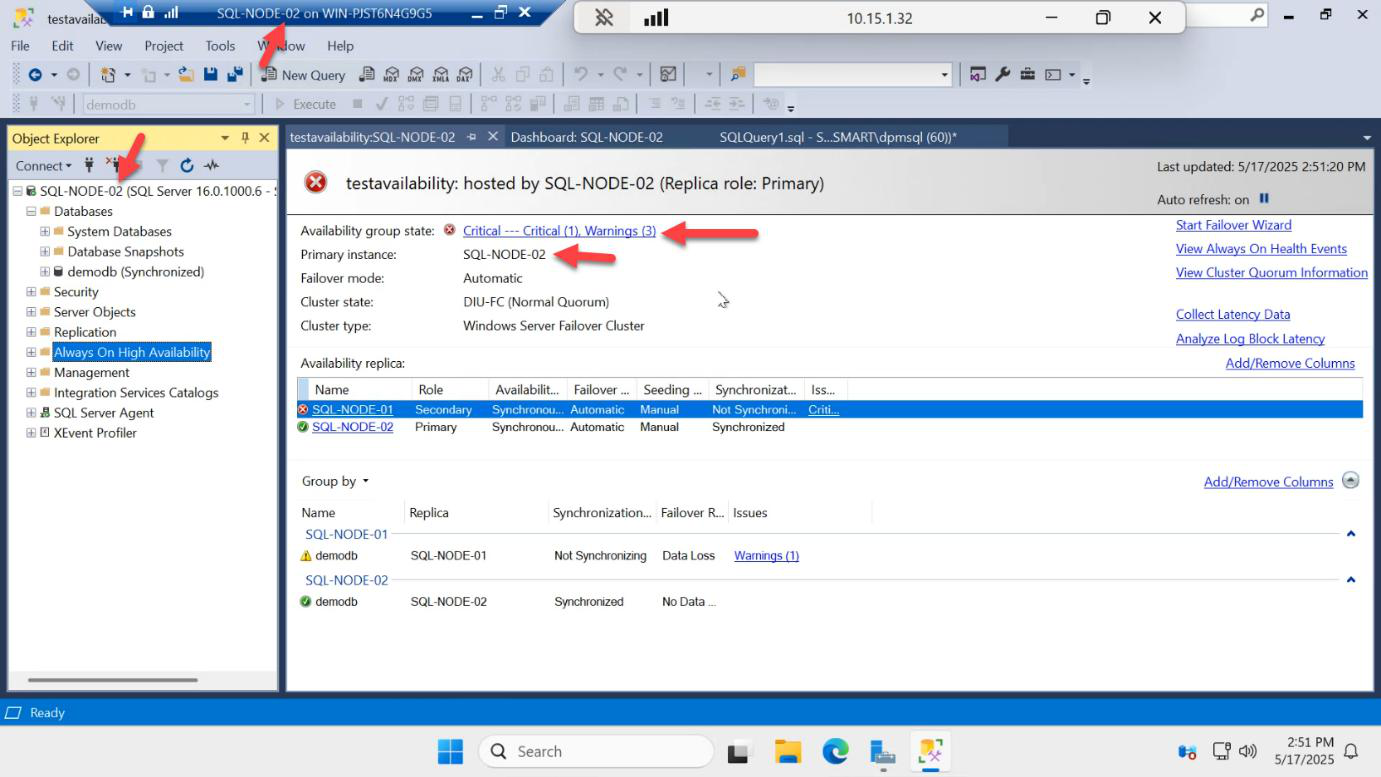Open the Project menu
Screen dimensions: 1381x777
coord(164,46)
